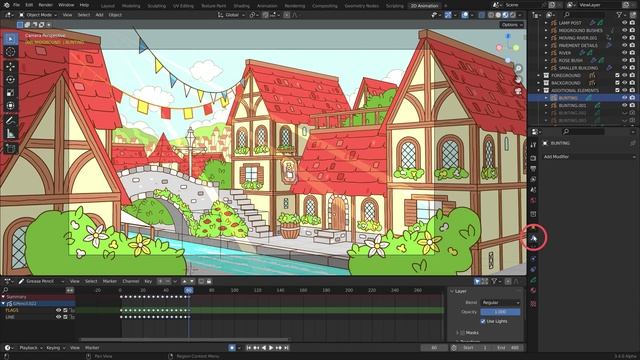This screenshot has width=640, height=360.
Task: Play the animation
Action: click(x=271, y=348)
